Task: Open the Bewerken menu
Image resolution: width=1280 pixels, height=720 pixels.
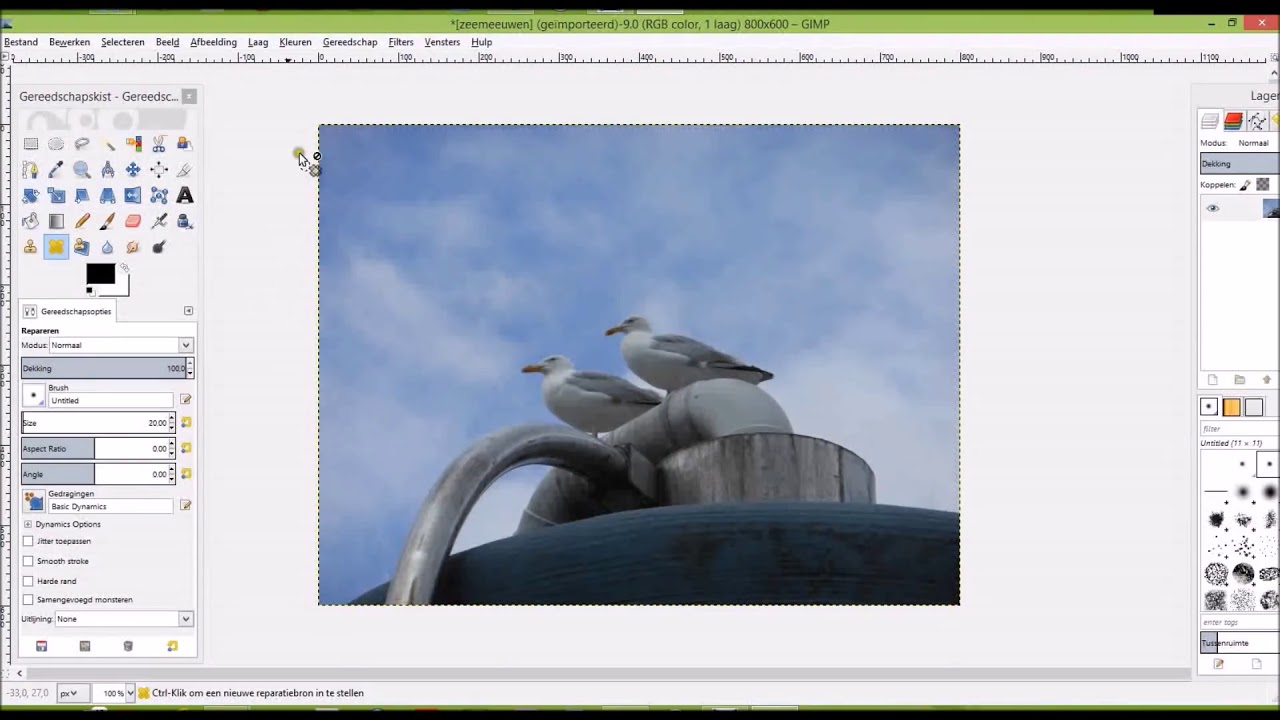Action: coord(69,42)
